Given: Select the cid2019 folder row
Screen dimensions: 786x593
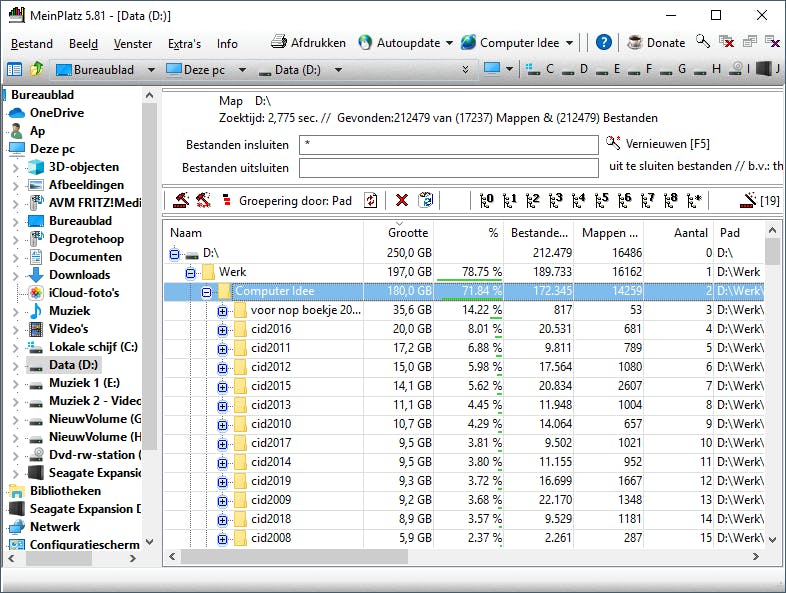Looking at the screenshot, I should click(464, 481).
